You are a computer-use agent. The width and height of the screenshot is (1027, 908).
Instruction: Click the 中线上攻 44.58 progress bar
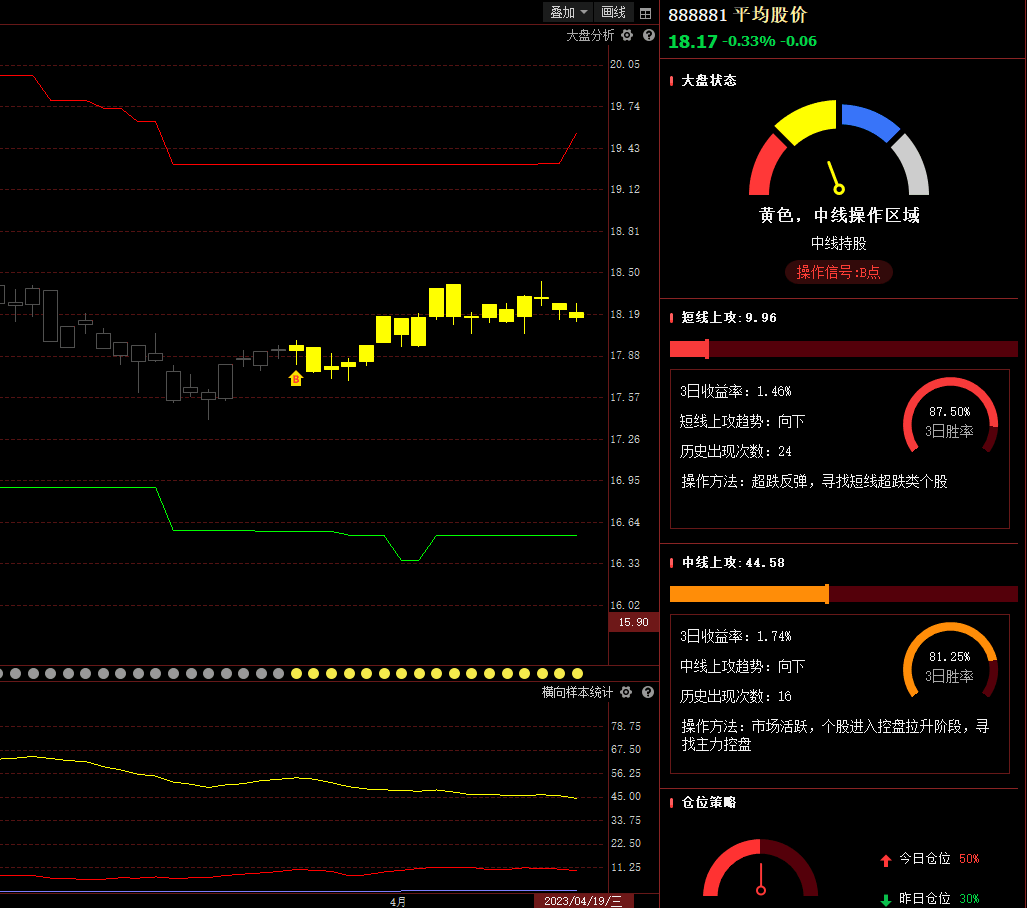(844, 594)
